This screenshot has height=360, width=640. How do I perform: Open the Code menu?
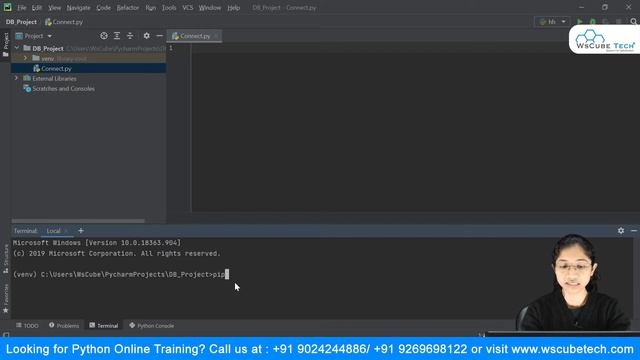click(103, 8)
